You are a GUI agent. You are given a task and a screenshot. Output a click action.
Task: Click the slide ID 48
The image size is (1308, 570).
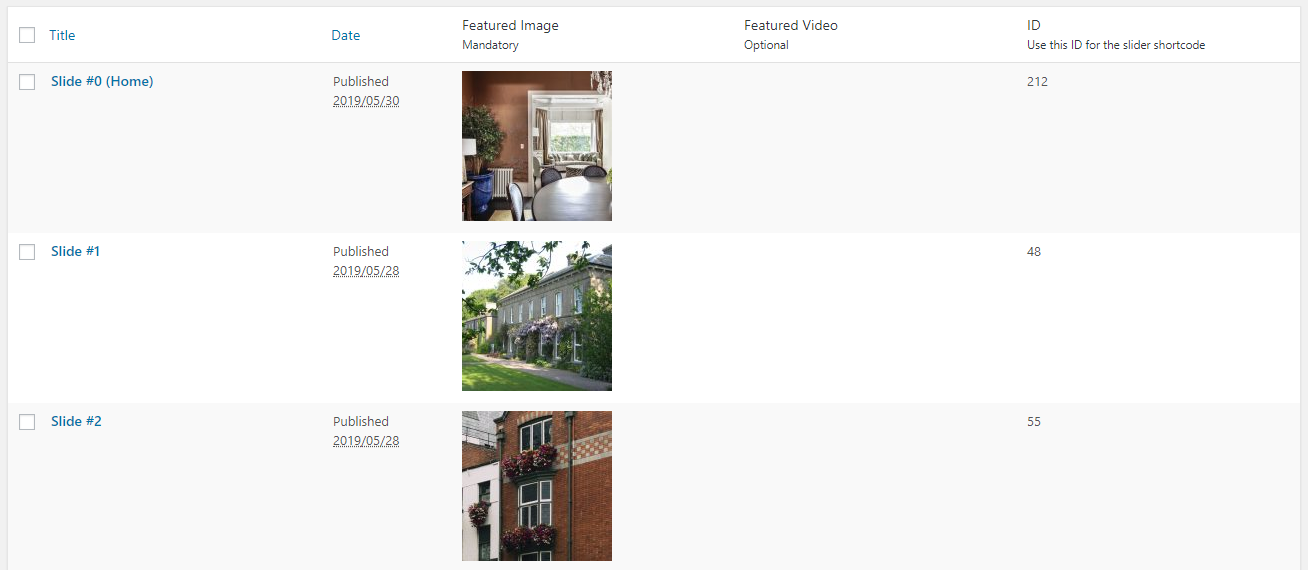click(1034, 252)
